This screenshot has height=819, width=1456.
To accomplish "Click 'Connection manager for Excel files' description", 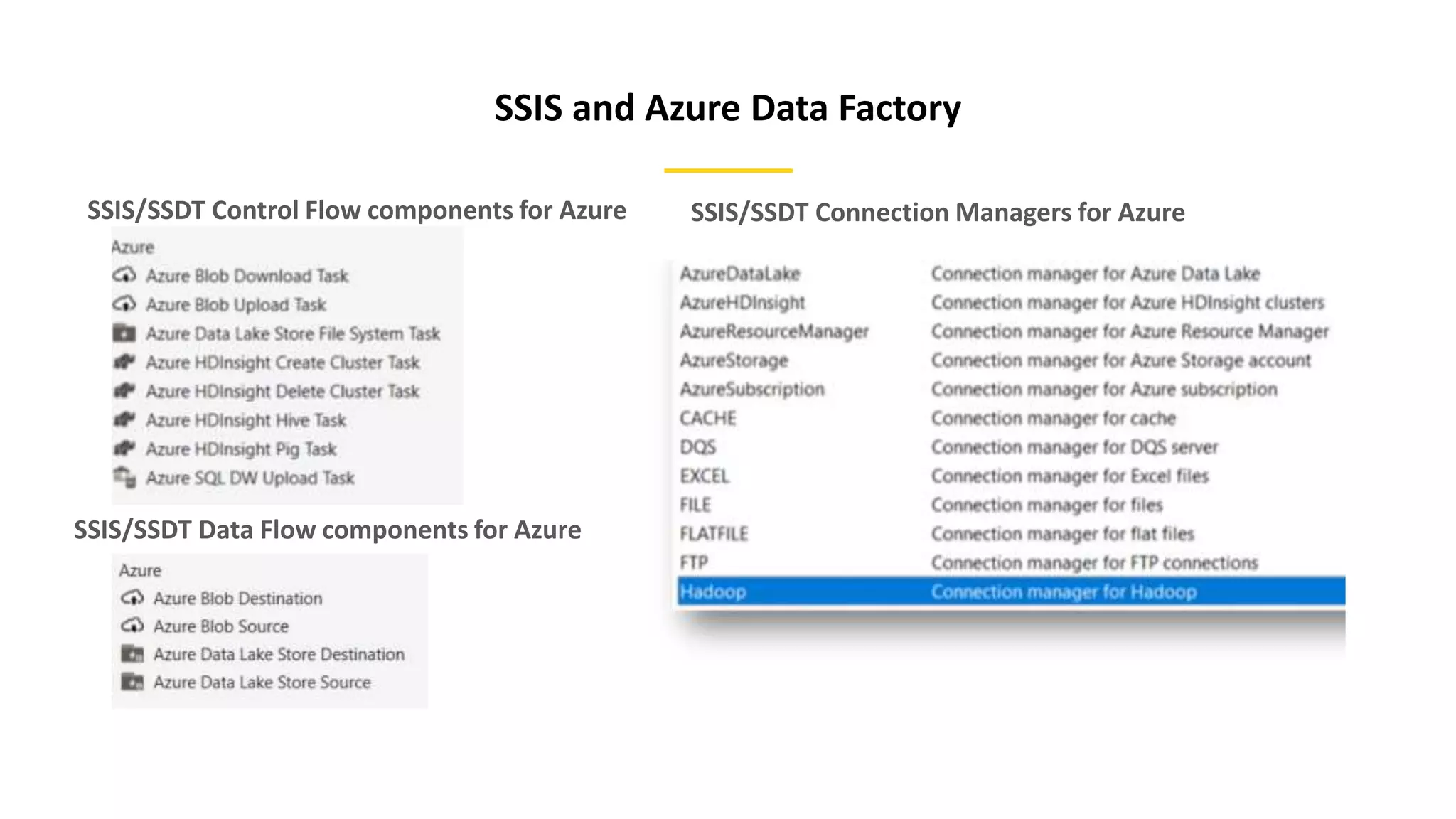I will pyautogui.click(x=1070, y=476).
